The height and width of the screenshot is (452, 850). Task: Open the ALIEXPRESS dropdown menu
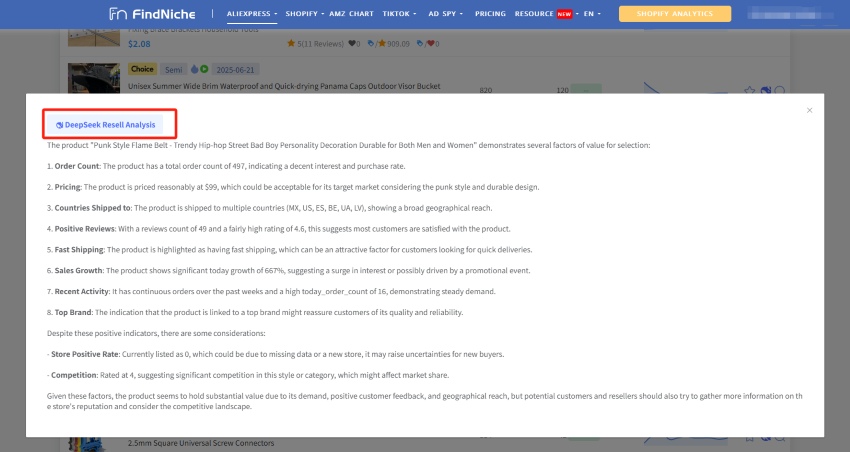[252, 14]
